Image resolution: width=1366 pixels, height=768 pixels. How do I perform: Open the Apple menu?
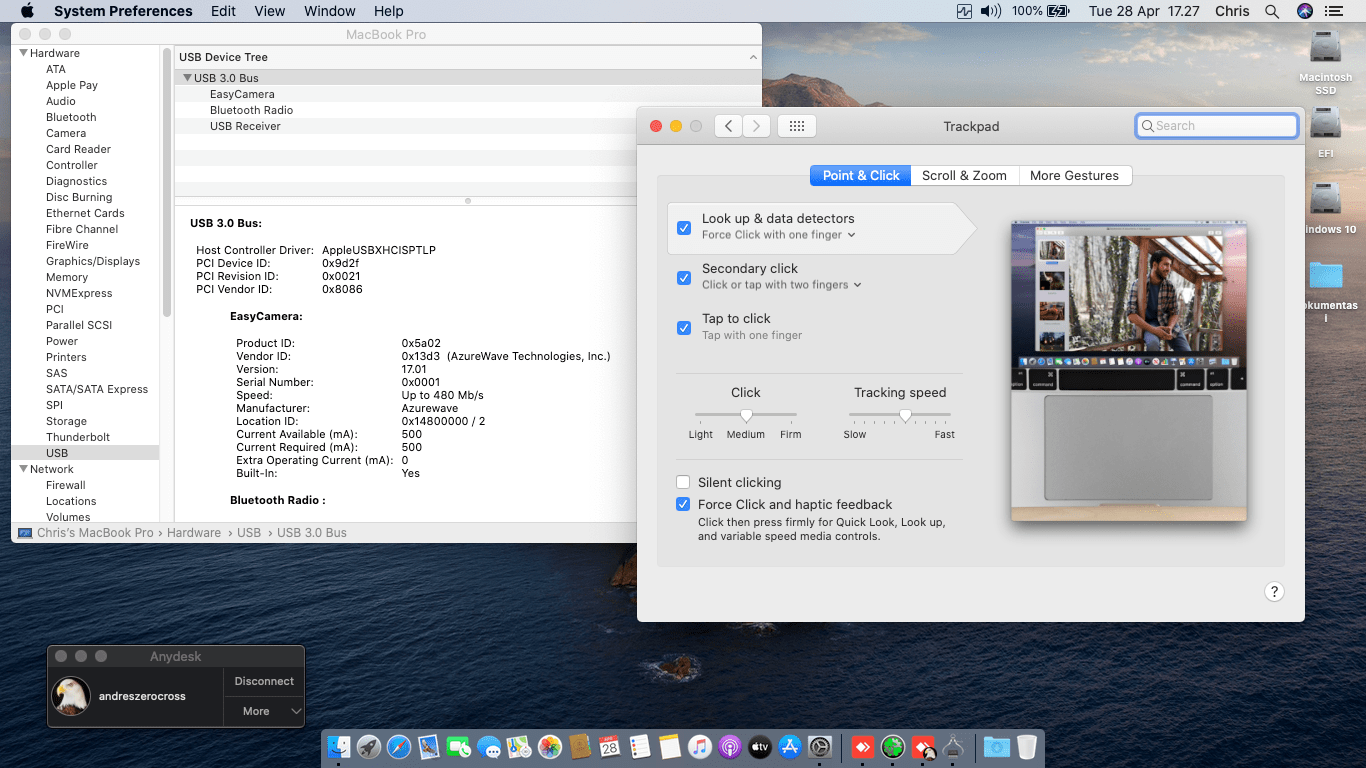(27, 11)
